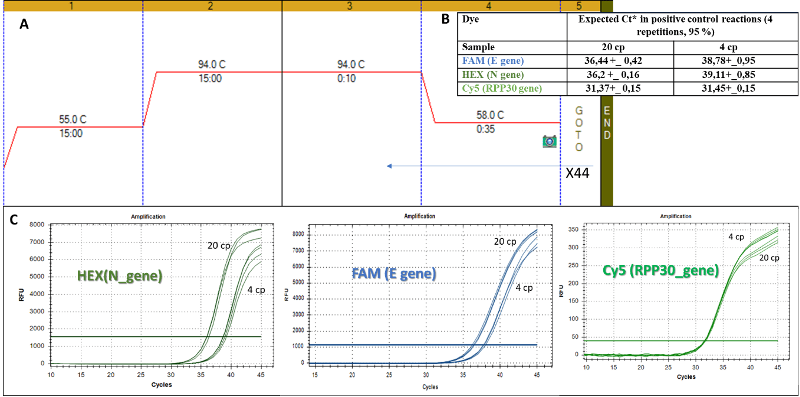Click the 15:00 time under 55.0 C
The width and height of the screenshot is (800, 397).
(72, 135)
